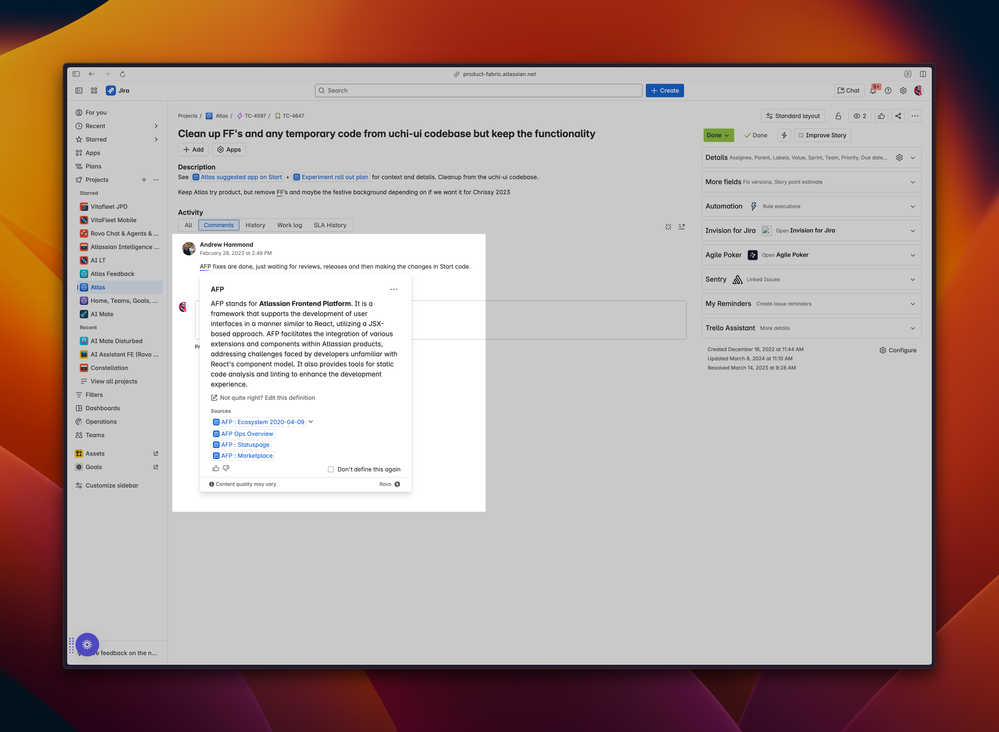
Task: Click the Rovo logo icon in card footer
Action: [397, 484]
